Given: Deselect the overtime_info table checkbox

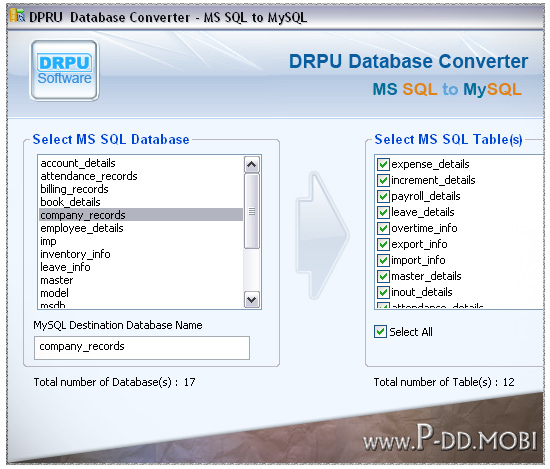Looking at the screenshot, I should (x=383, y=228).
